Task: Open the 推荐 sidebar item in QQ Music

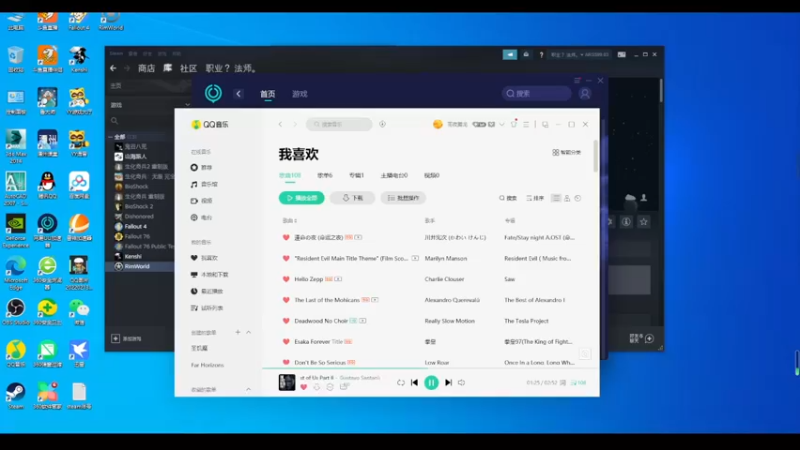Action: [x=202, y=167]
